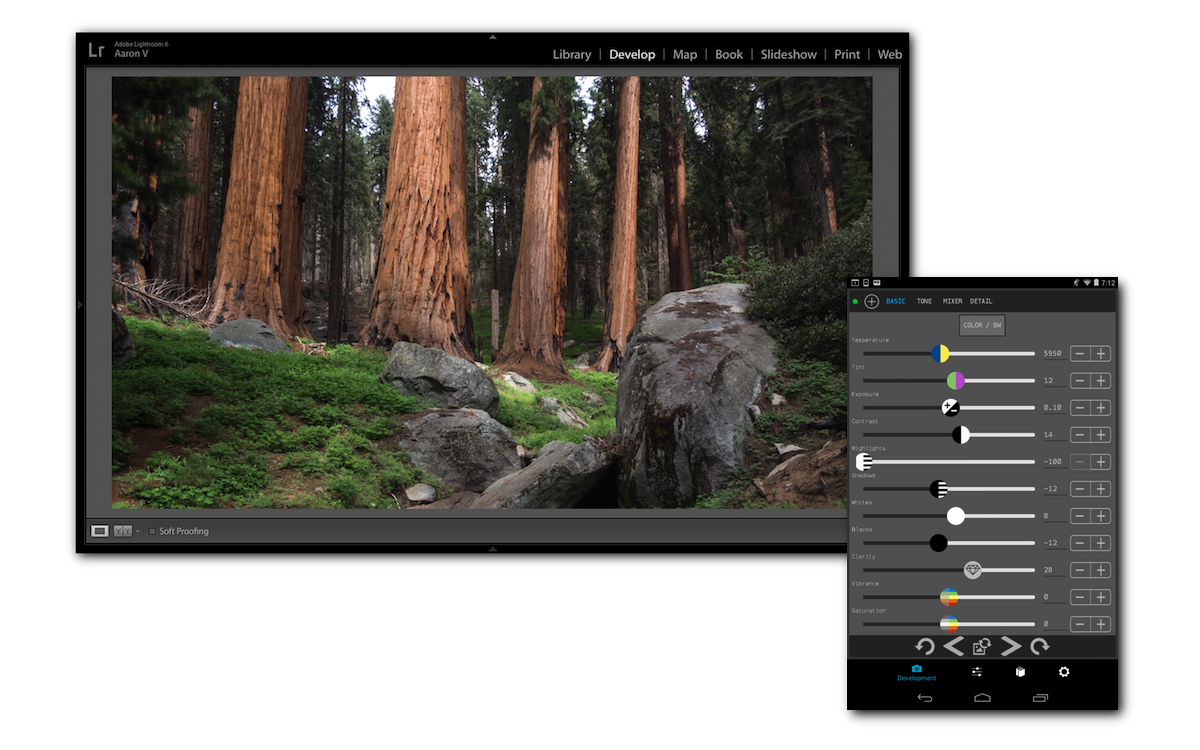The width and height of the screenshot is (1200, 750).
Task: Switch to the Library module
Action: click(572, 54)
